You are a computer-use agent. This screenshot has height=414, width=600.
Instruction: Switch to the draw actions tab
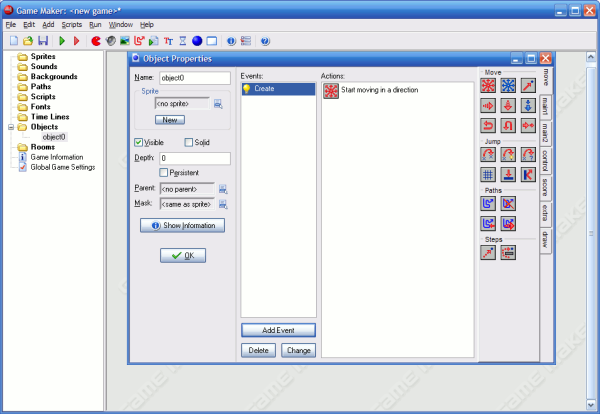coord(545,240)
